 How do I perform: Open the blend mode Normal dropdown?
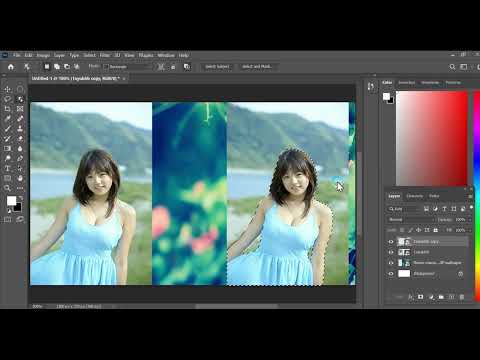(412, 220)
